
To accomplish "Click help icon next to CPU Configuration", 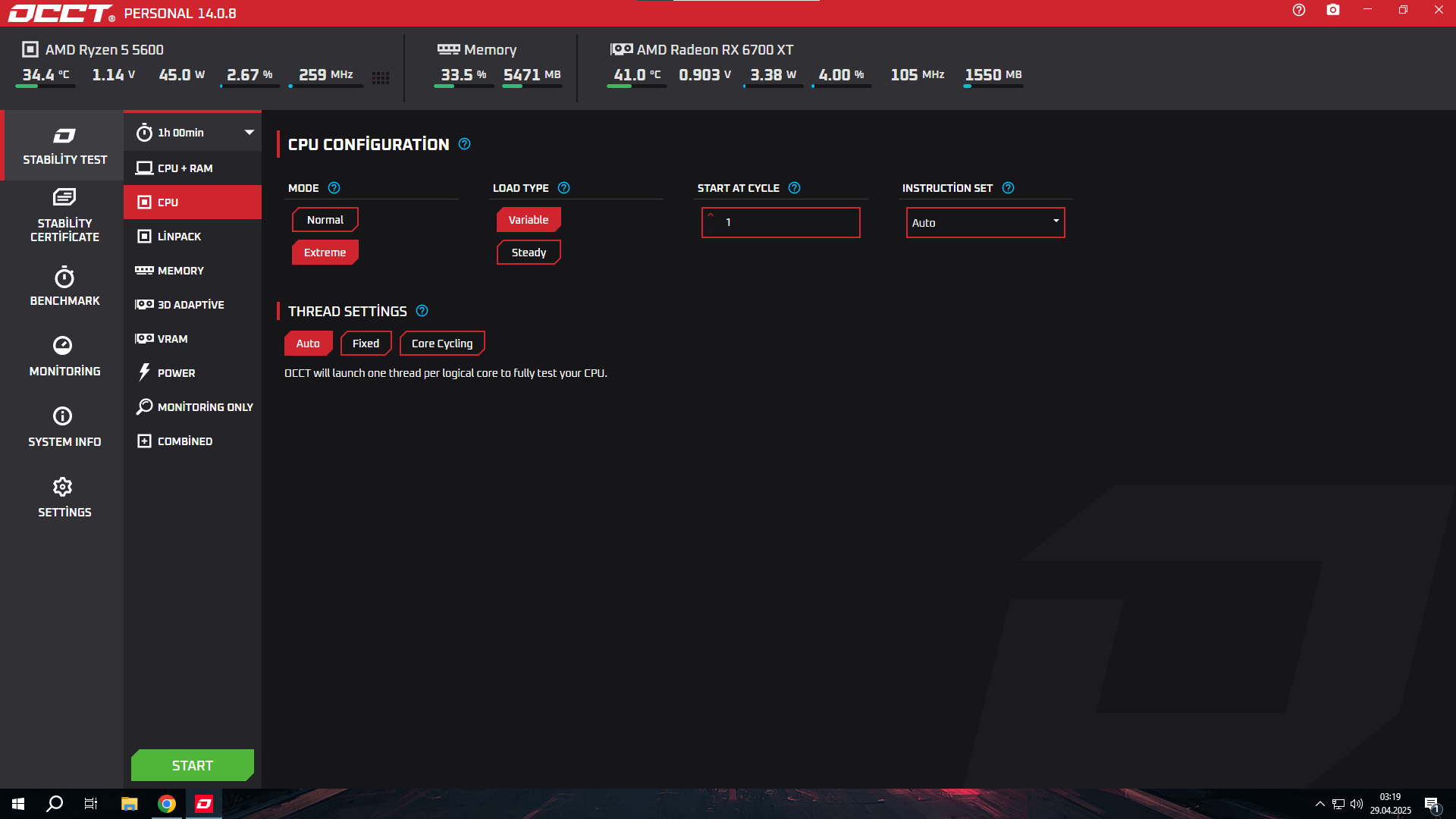I will tap(465, 144).
